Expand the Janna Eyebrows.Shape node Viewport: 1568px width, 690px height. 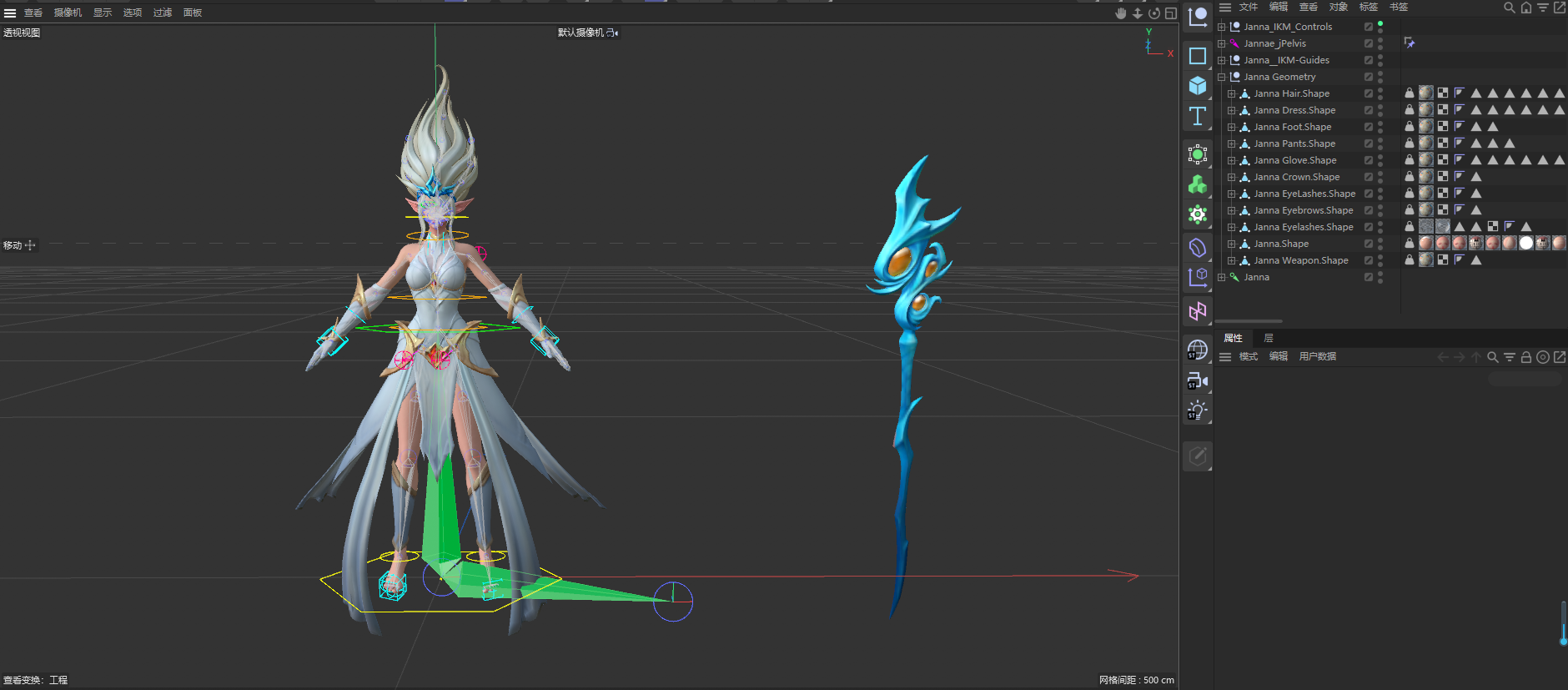coord(1232,210)
